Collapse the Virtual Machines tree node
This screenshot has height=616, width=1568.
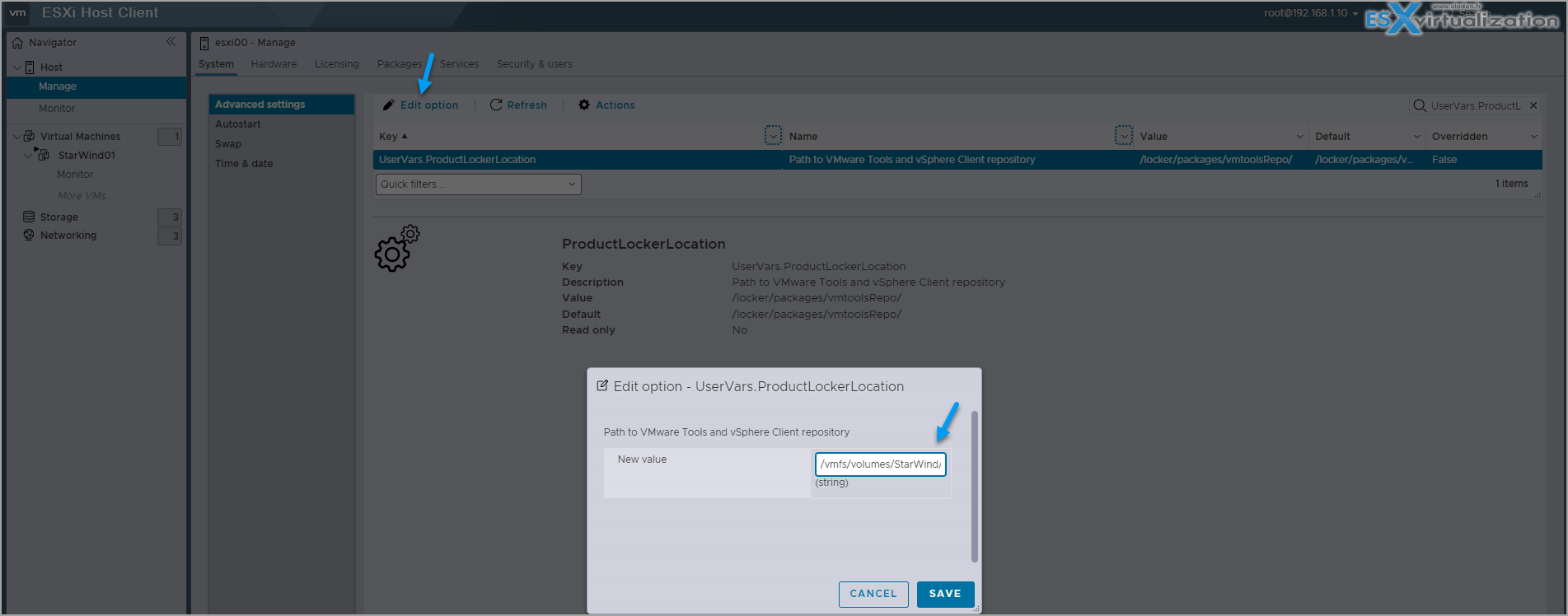tap(17, 136)
